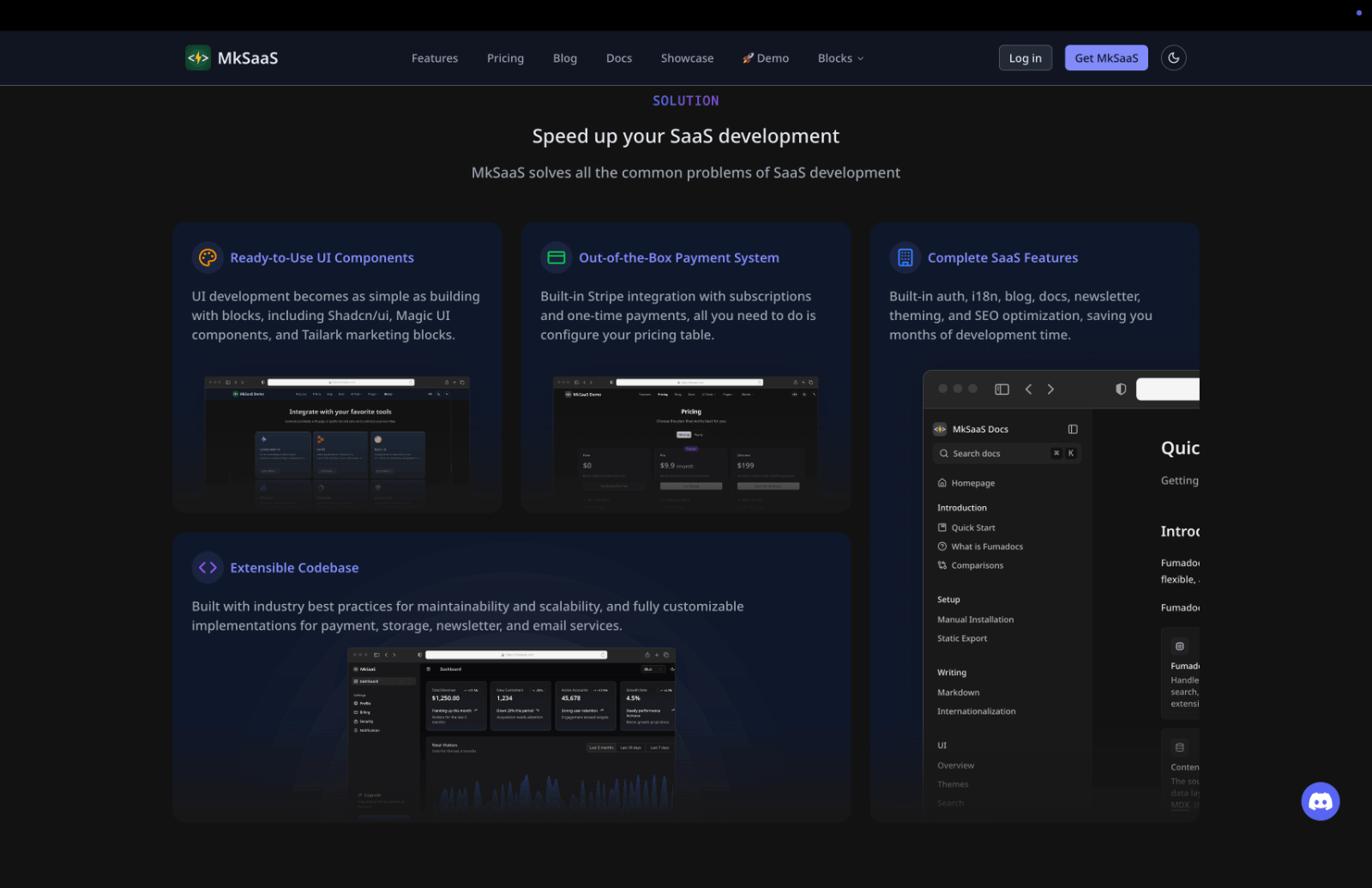Select Internationalization in docs sidebar
Image resolution: width=1372 pixels, height=888 pixels.
pos(976,711)
